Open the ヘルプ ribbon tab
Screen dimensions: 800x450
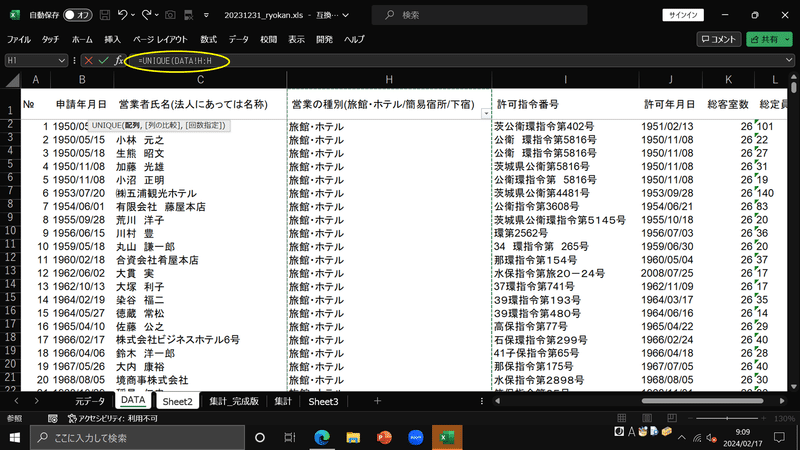(354, 39)
